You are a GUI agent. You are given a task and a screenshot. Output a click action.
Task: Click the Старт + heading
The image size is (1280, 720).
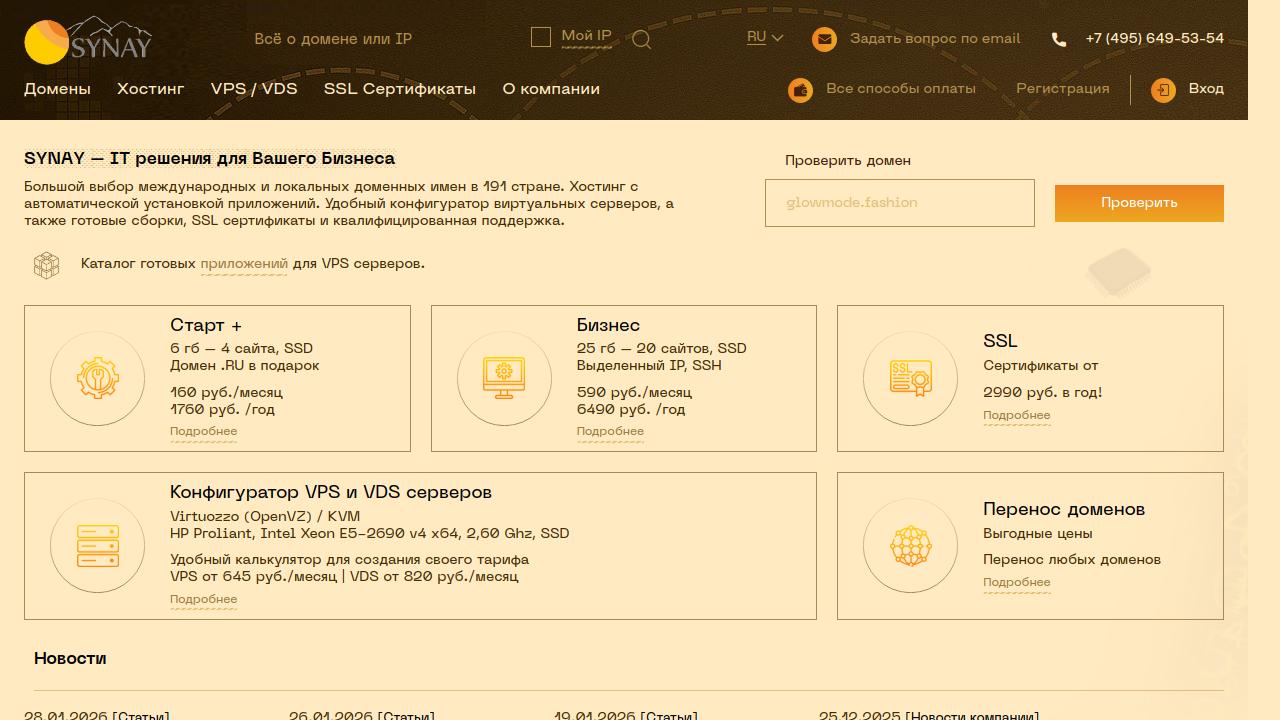206,326
